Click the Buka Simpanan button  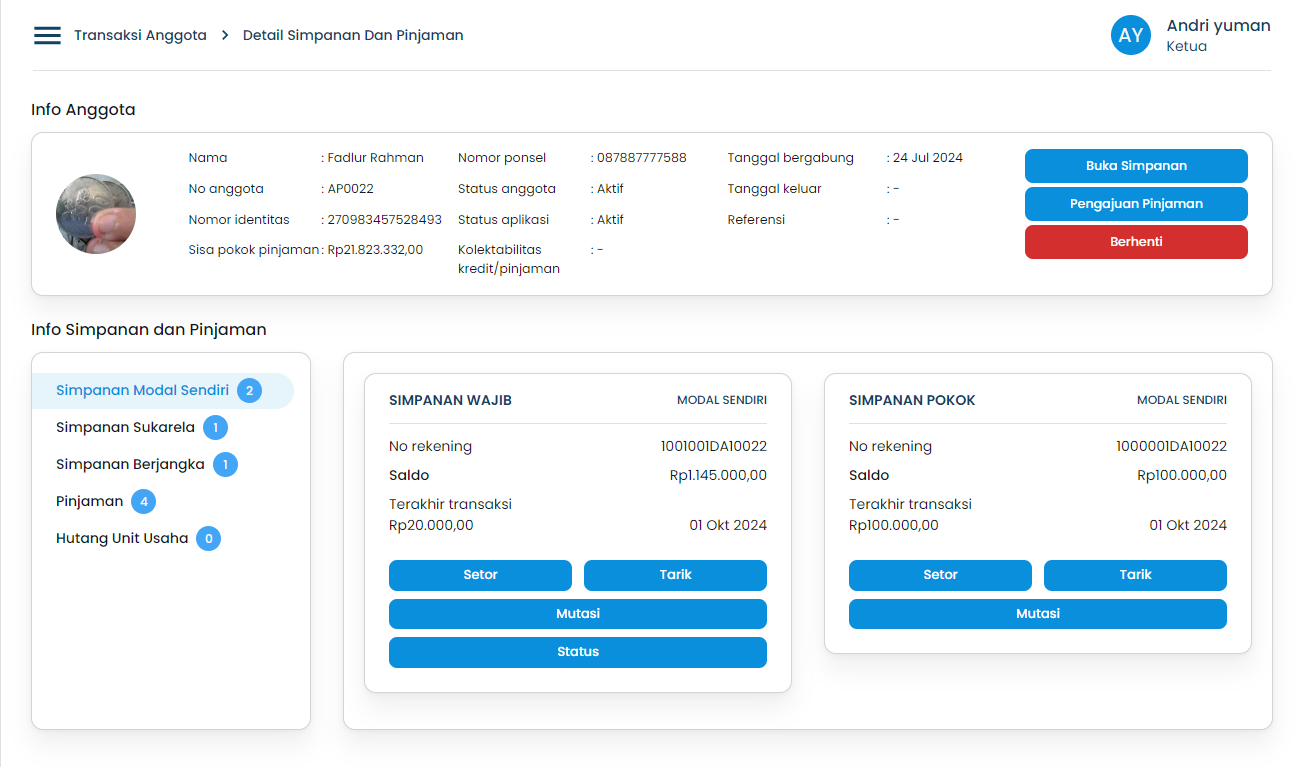1136,165
